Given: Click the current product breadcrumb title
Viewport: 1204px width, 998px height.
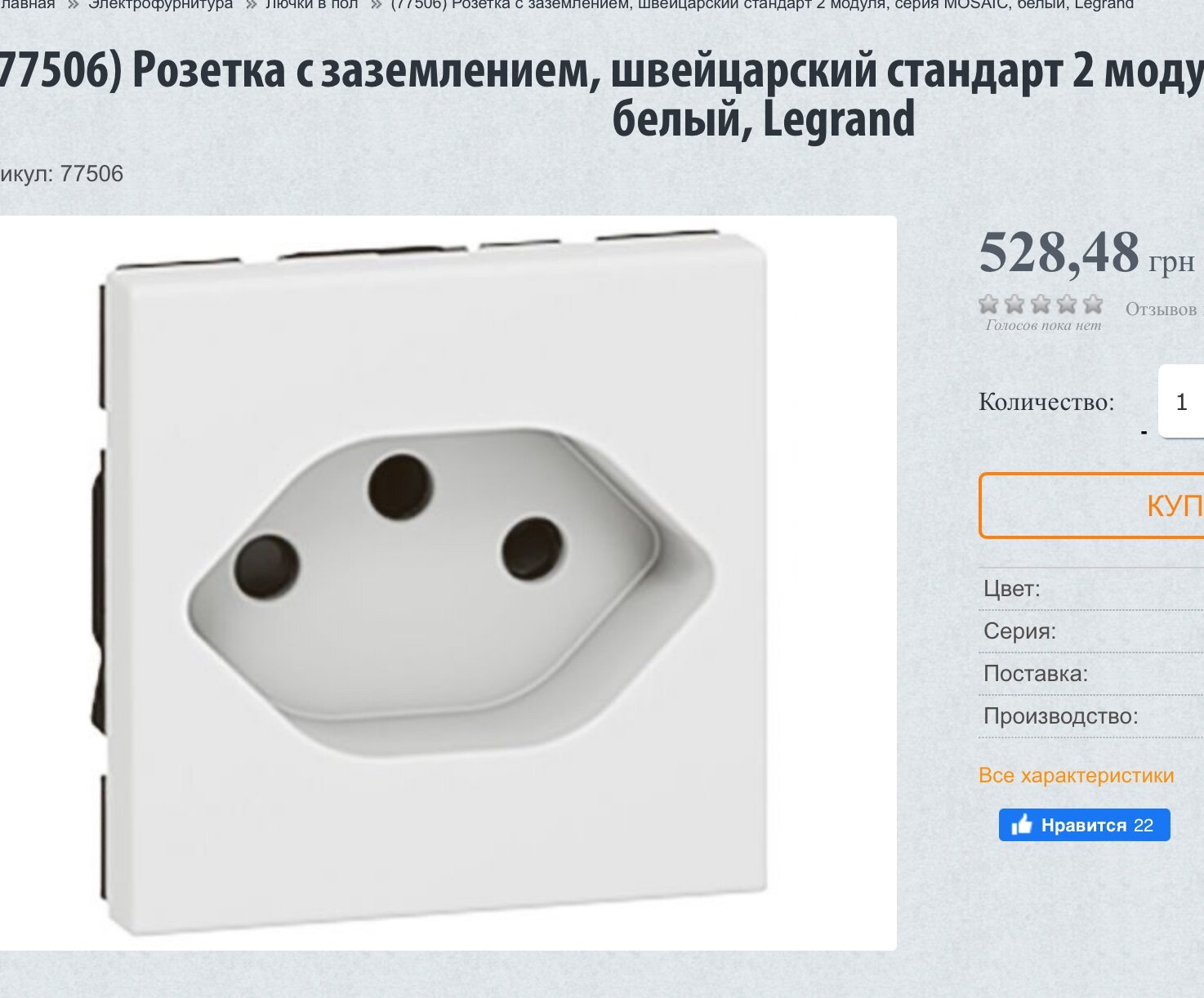Looking at the screenshot, I should point(762,4).
